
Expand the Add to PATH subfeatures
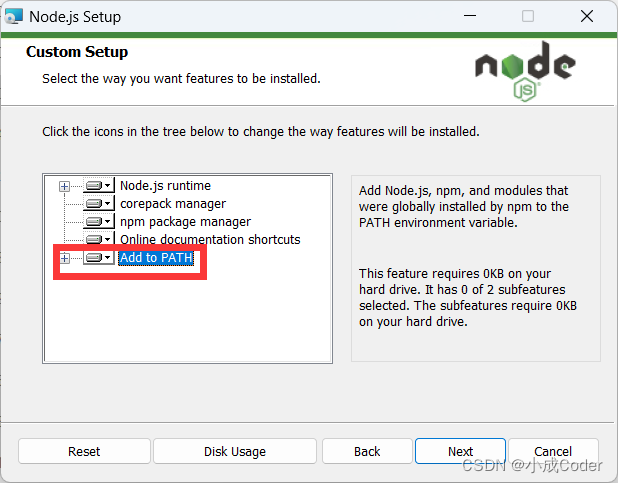point(65,258)
